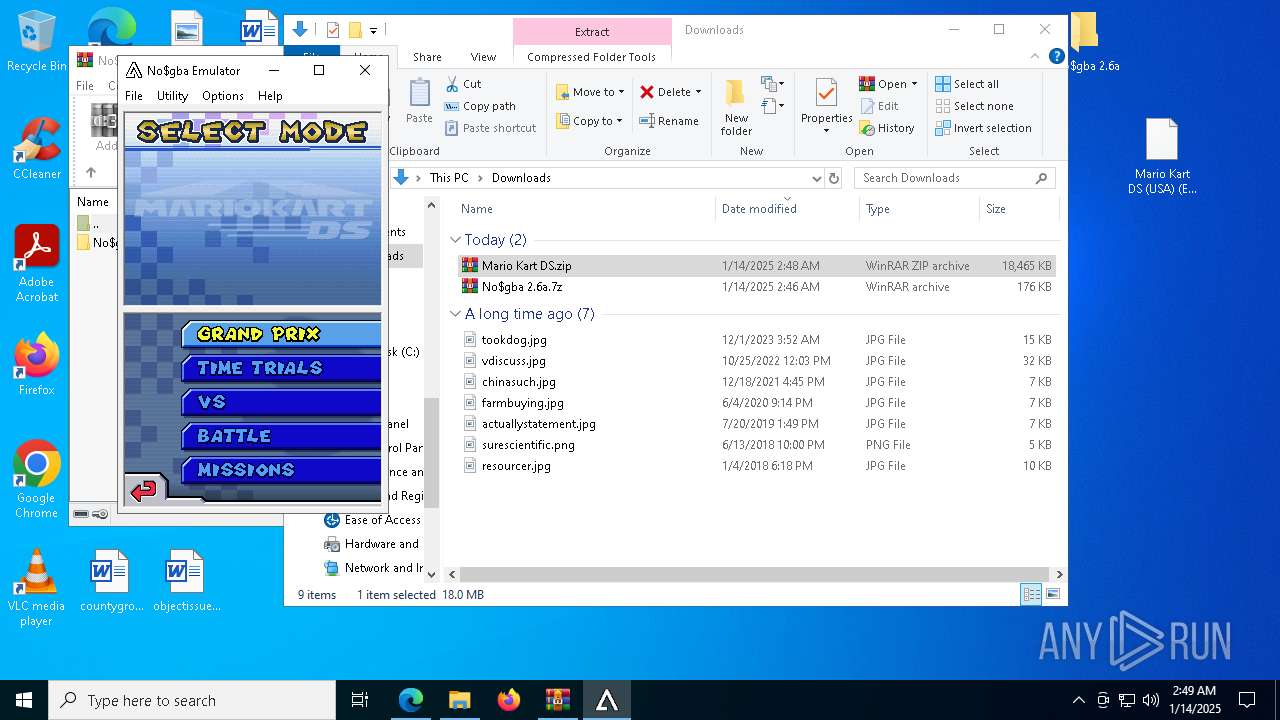Collapse the Today (2) group
This screenshot has height=720, width=1280.
tap(456, 240)
